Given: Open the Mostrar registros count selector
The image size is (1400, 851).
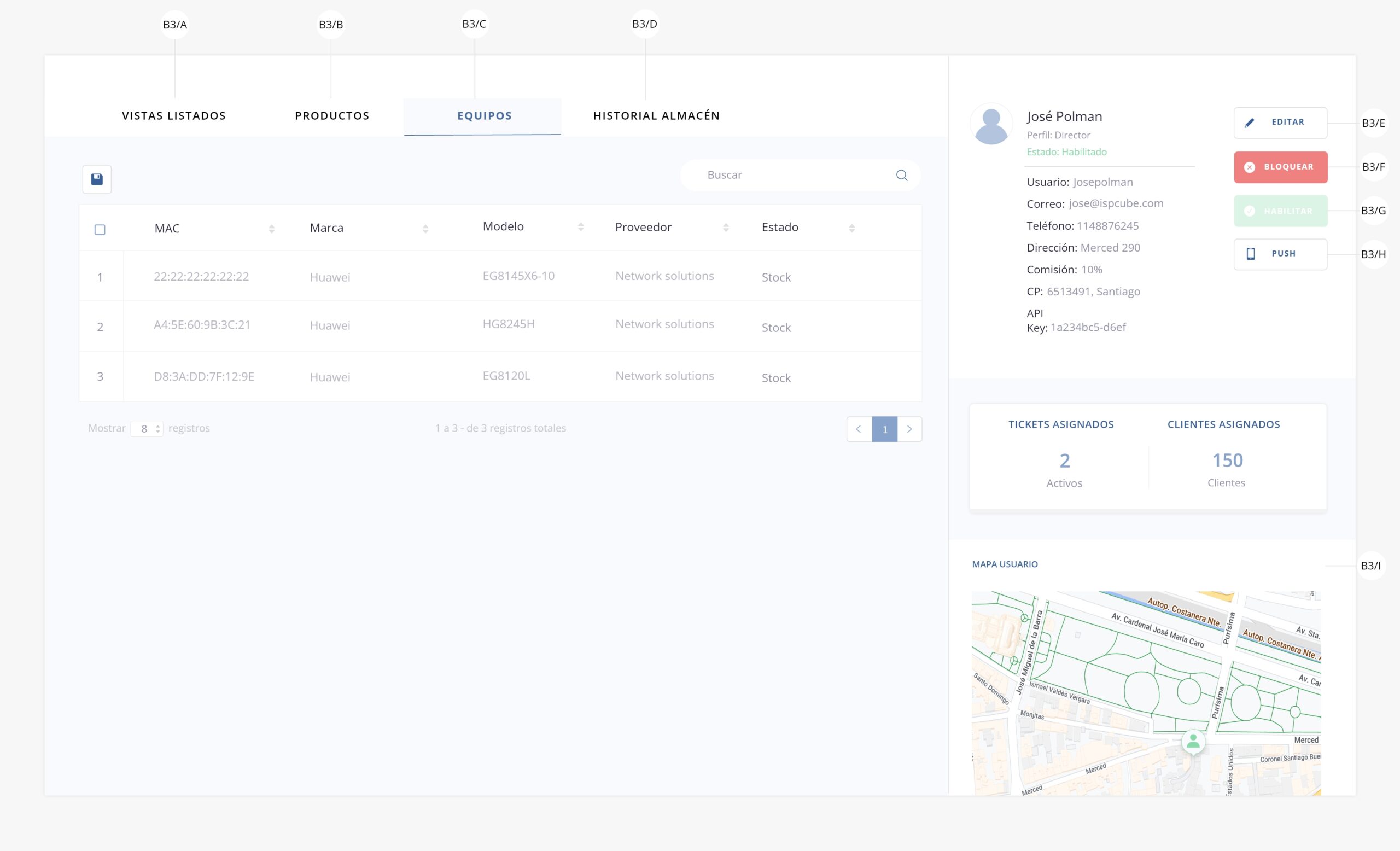Looking at the screenshot, I should click(147, 429).
